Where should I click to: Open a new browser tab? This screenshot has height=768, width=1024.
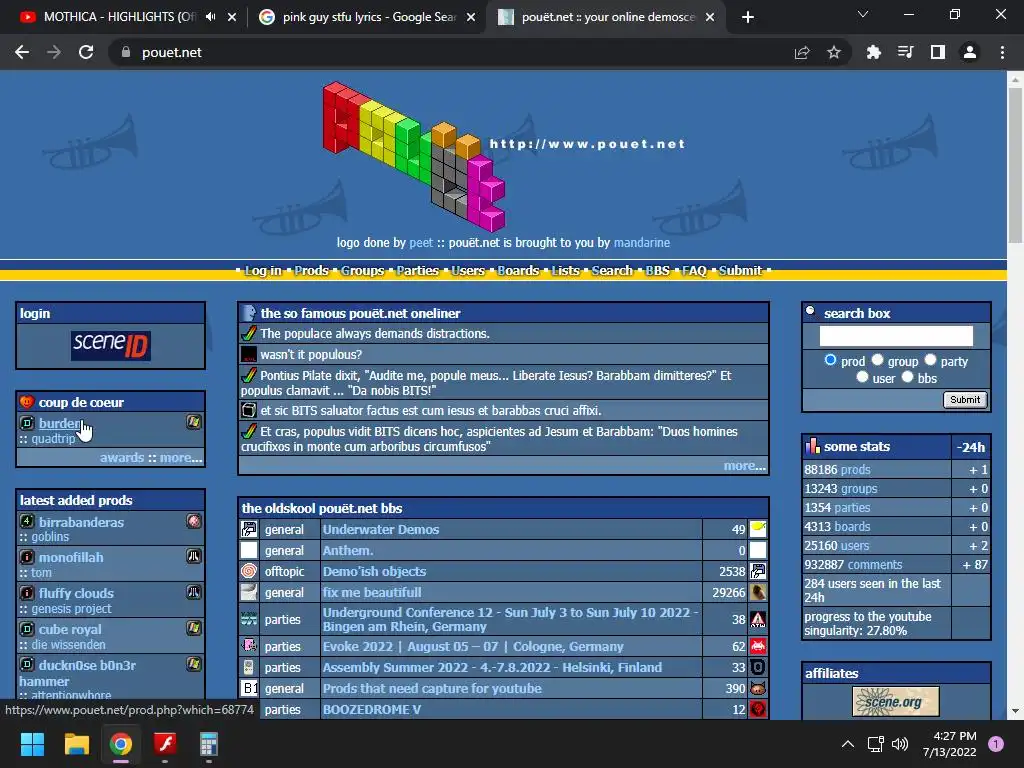(x=748, y=17)
